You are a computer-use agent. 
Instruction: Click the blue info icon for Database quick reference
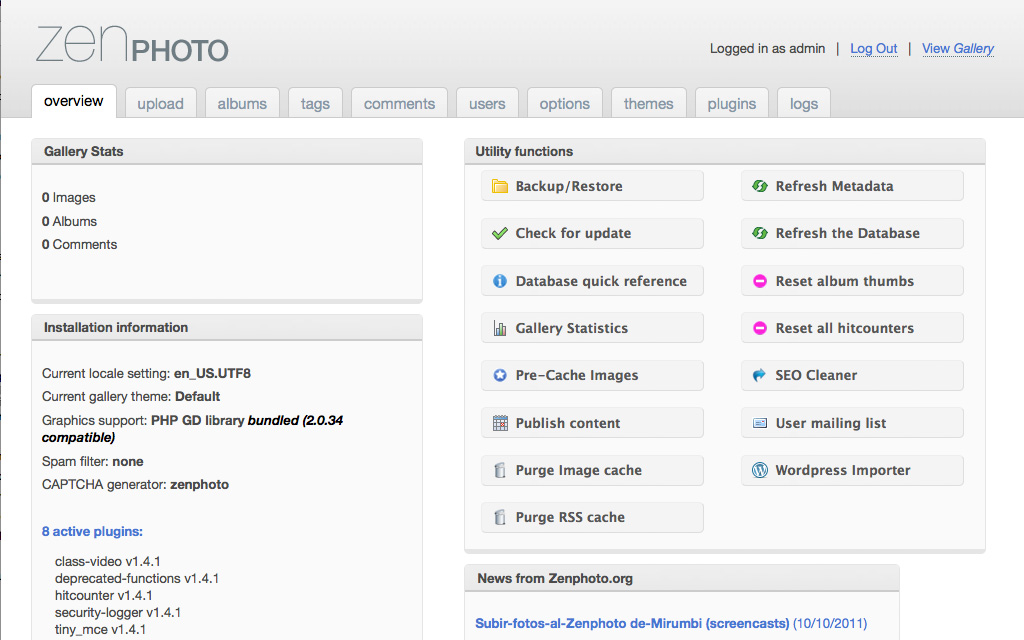(500, 281)
